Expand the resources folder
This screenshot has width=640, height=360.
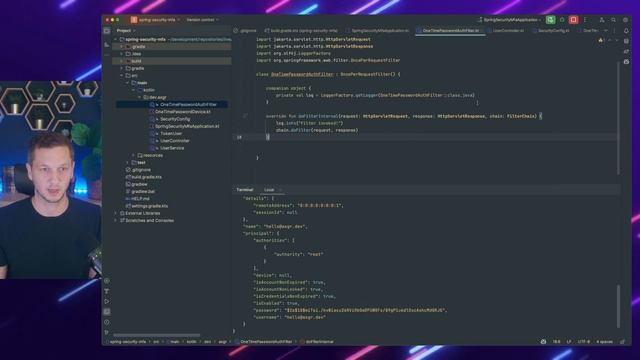pyautogui.click(x=133, y=156)
